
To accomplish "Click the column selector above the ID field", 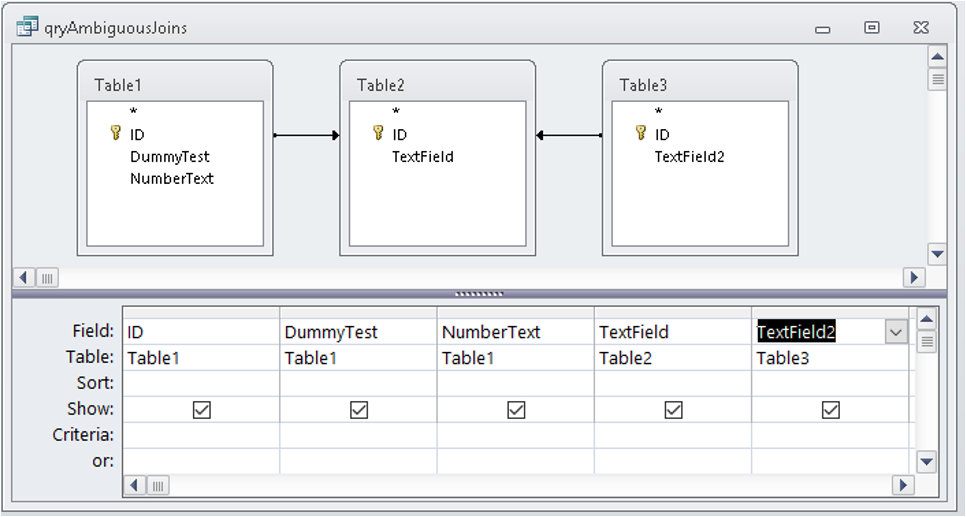I will click(201, 312).
